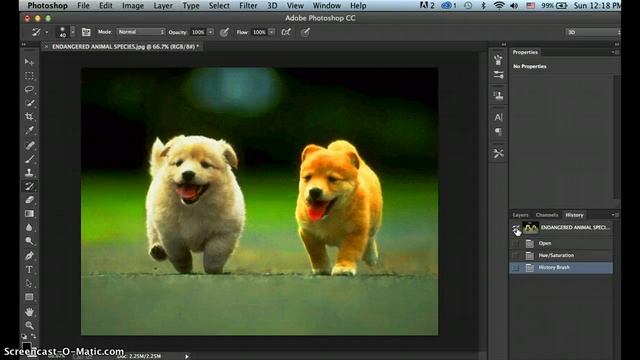Set history brush source to History Brush state
Screen dimensions: 640x360
click(x=516, y=268)
